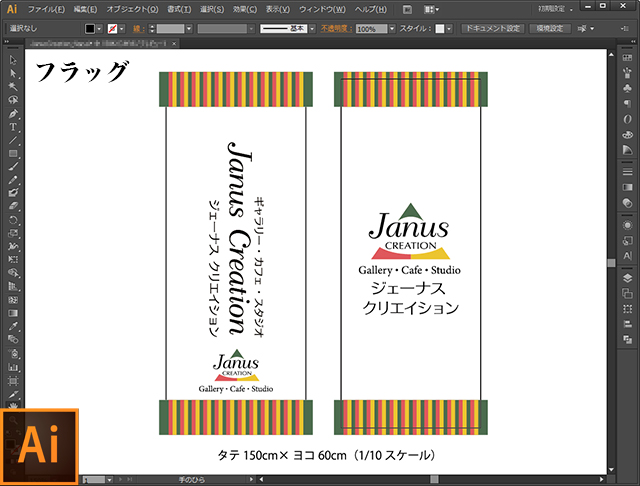Select the Selection tool (black arrow)

(x=13, y=60)
